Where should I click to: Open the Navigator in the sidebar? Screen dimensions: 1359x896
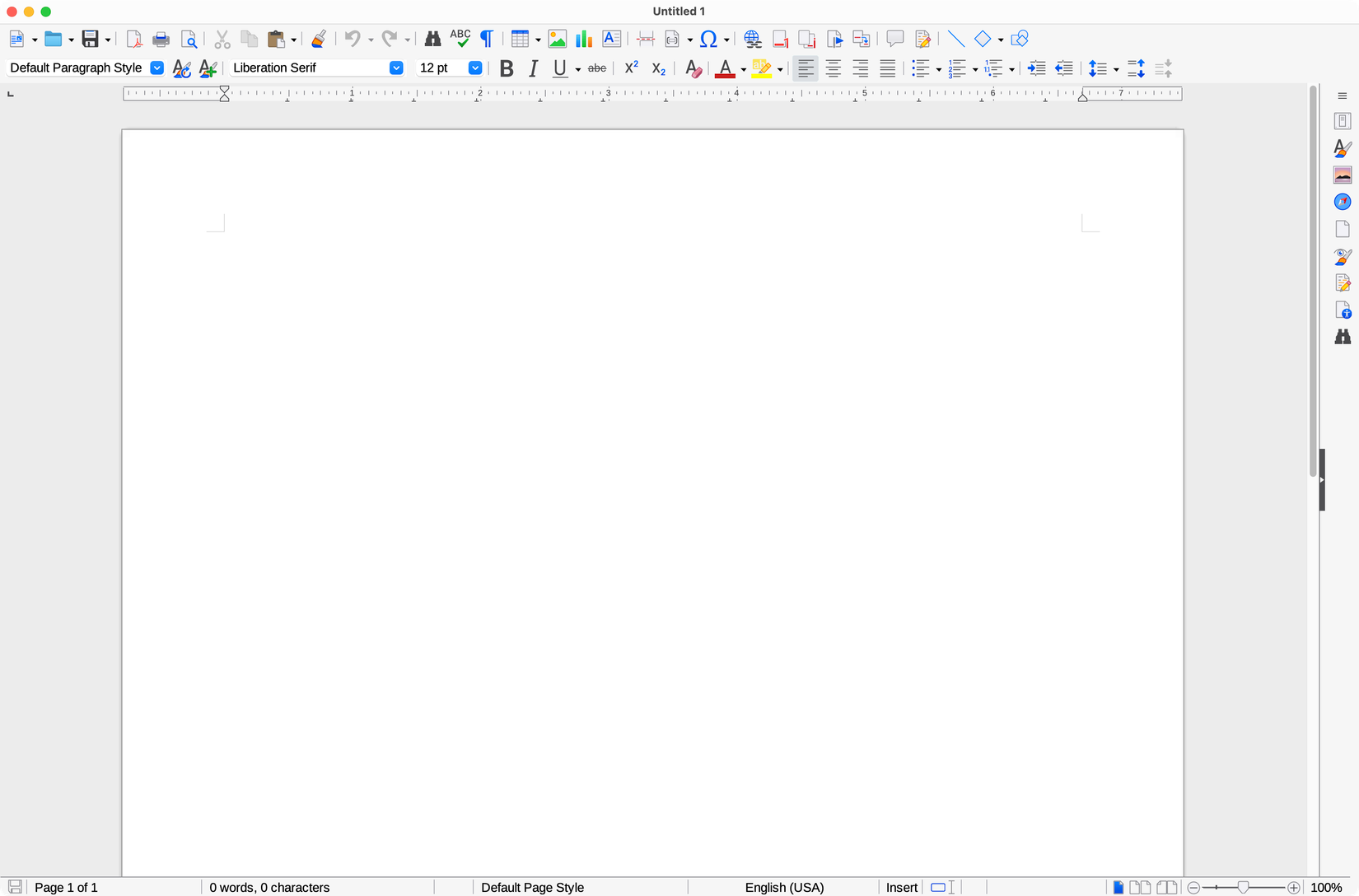(1342, 201)
